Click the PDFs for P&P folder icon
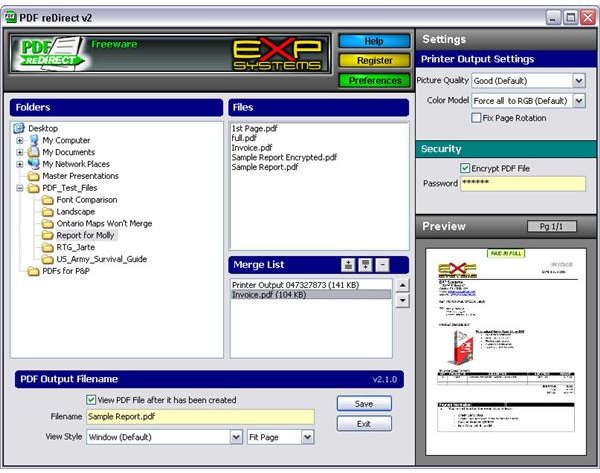The image size is (600, 473). pos(34,271)
